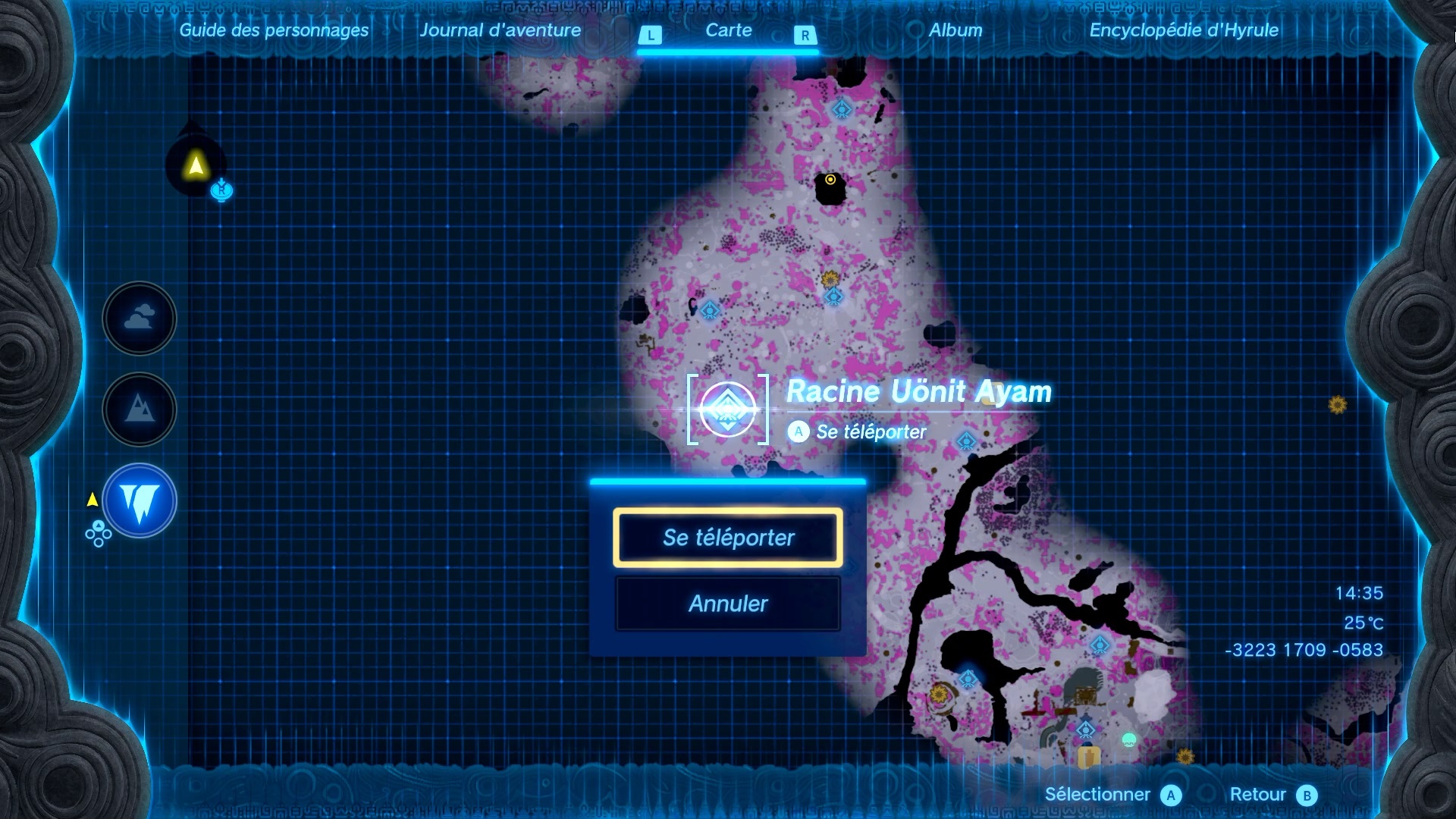1456x819 pixels.
Task: Click the Racine Uönit Ayam location title
Action: tap(919, 391)
